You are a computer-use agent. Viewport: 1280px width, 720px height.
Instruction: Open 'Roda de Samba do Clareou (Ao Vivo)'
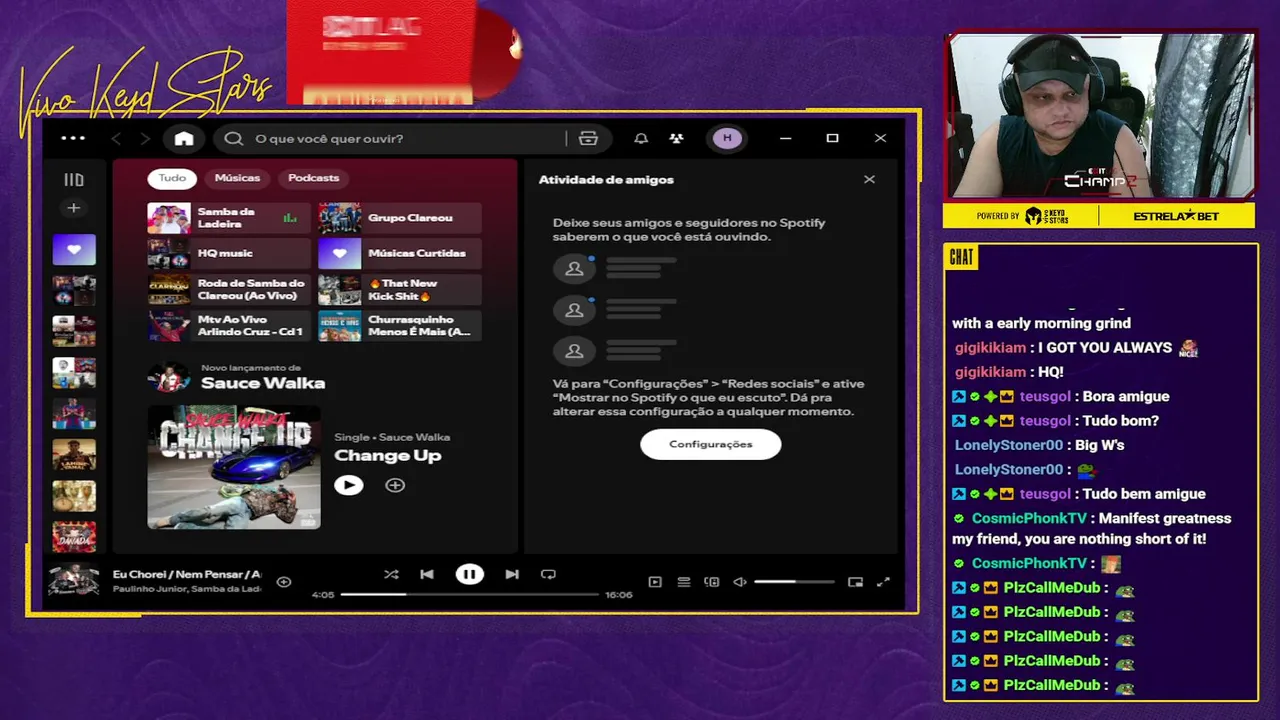click(229, 290)
